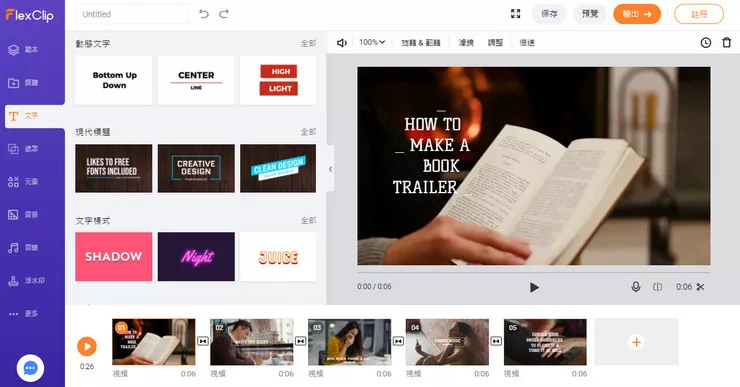Open the Music sidebar section
Screen dimensions: 740x387
(x=24, y=247)
